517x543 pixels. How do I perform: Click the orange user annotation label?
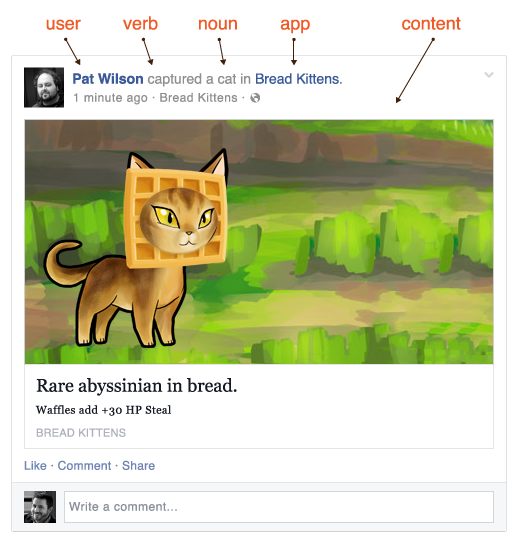pyautogui.click(x=63, y=24)
